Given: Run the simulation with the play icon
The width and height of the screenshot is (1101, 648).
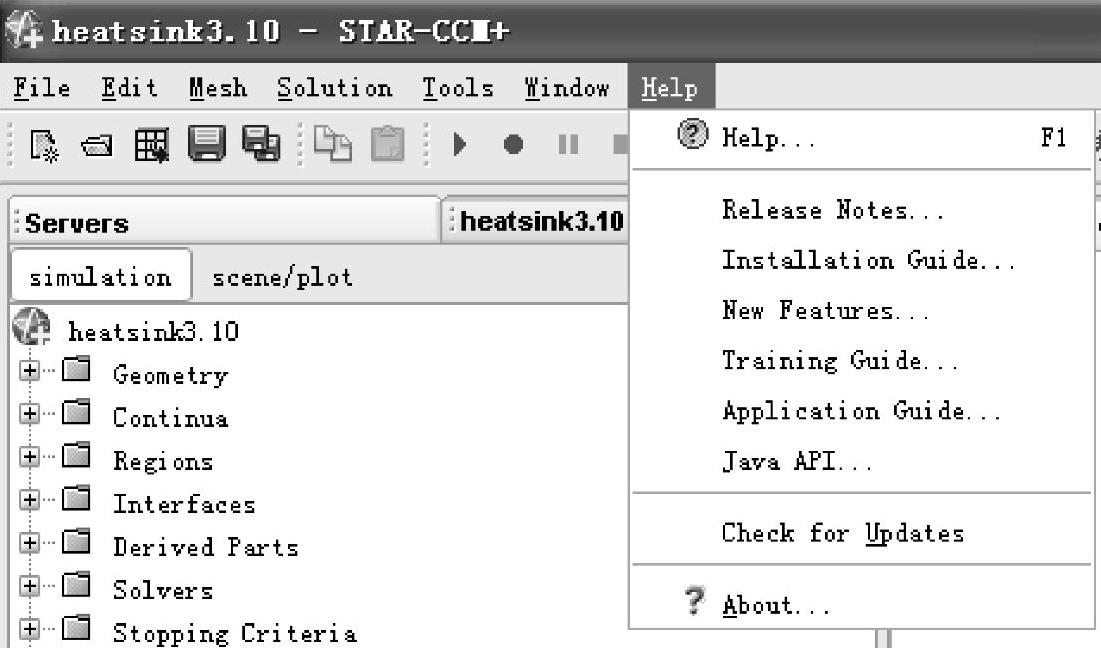Looking at the screenshot, I should [x=460, y=145].
